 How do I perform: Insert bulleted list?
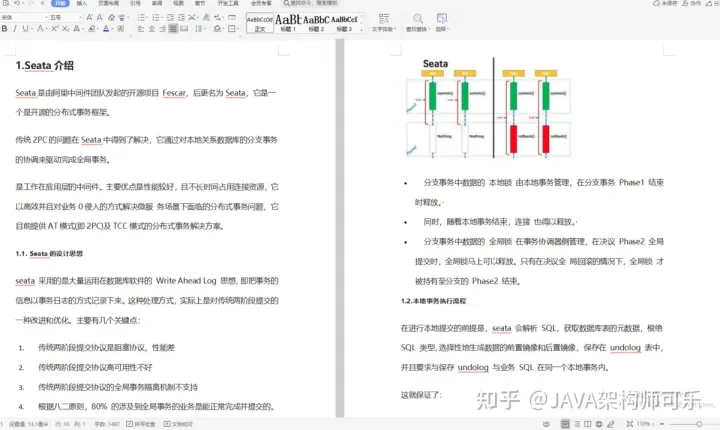(141, 17)
